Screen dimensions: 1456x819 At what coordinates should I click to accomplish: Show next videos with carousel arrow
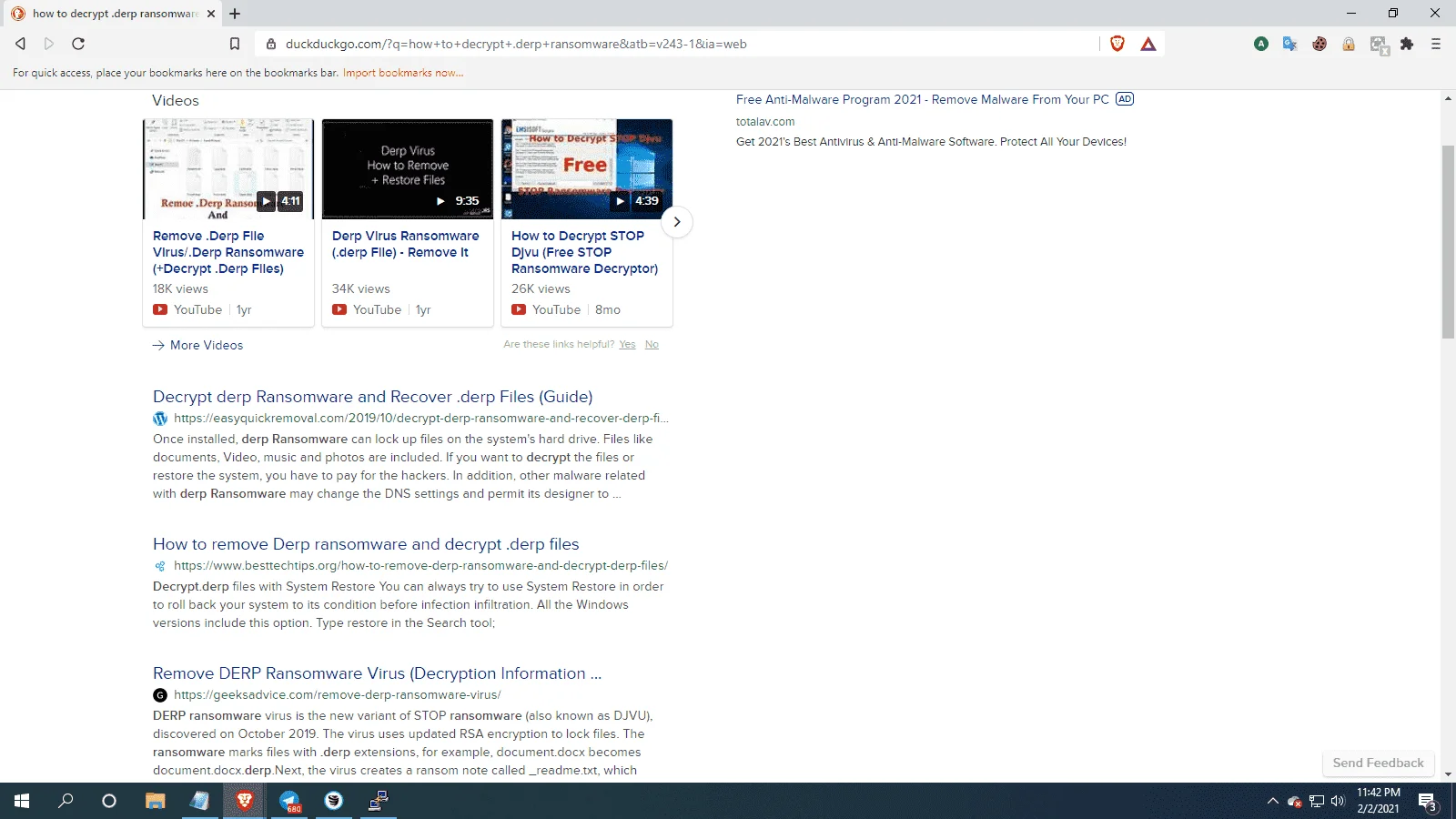click(677, 222)
